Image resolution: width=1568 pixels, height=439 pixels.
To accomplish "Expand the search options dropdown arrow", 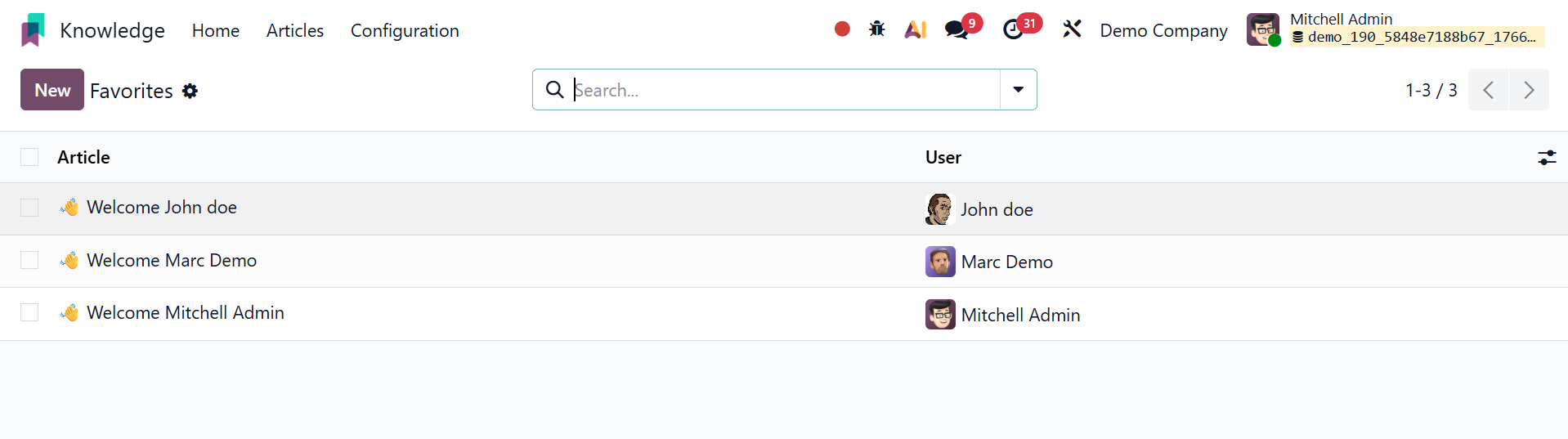I will pyautogui.click(x=1019, y=90).
